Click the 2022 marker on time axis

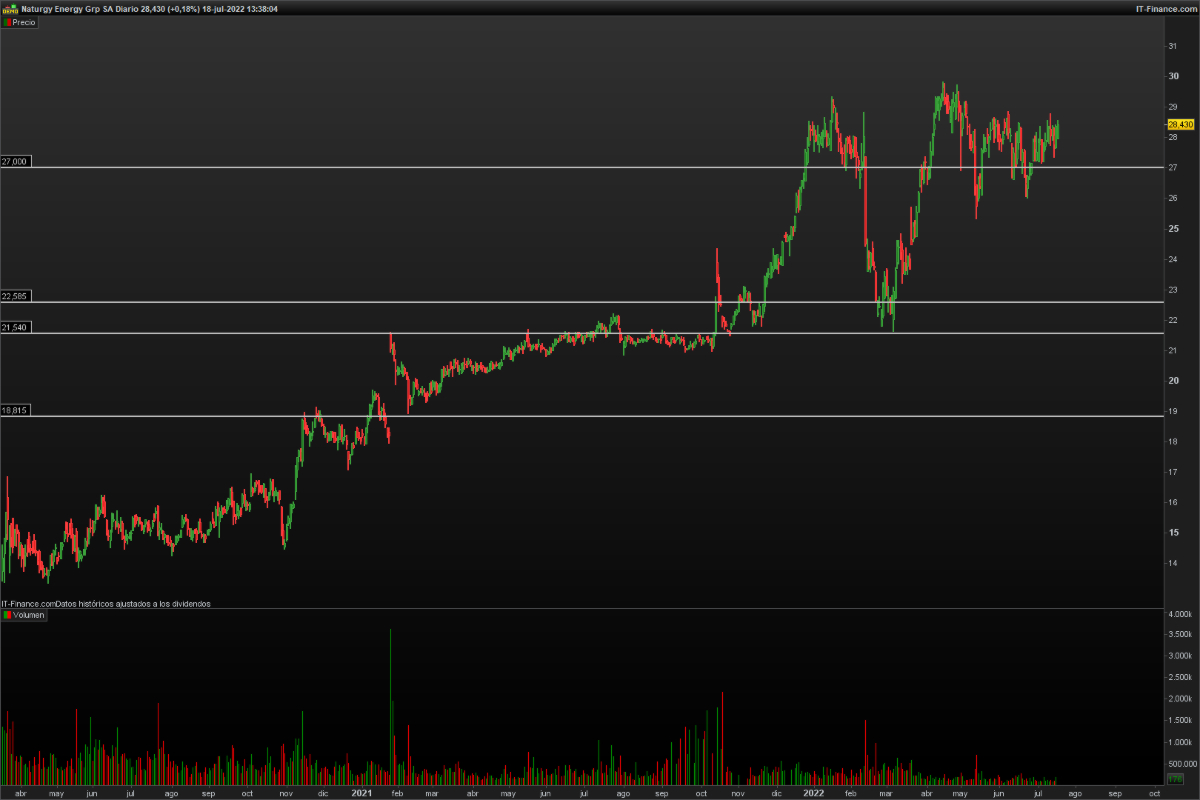click(814, 793)
